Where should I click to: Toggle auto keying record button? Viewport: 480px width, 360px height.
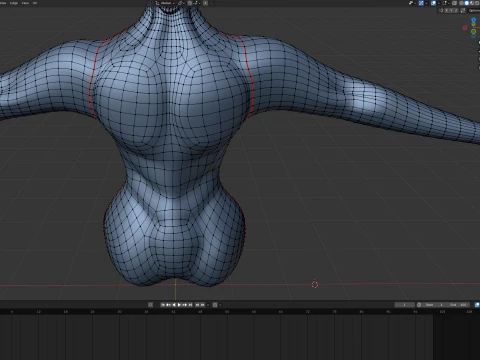[x=150, y=305]
